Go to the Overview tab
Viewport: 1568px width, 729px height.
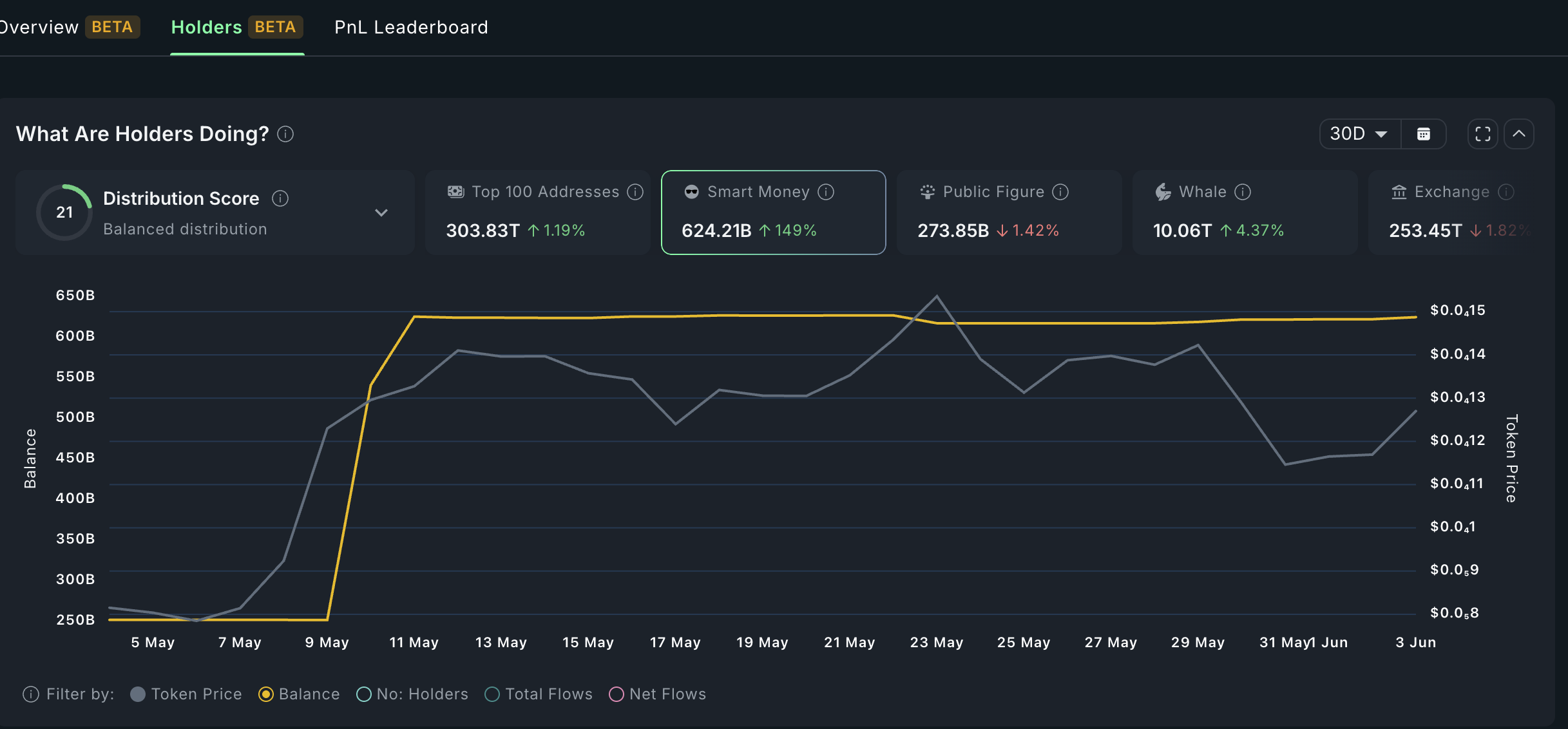39,27
